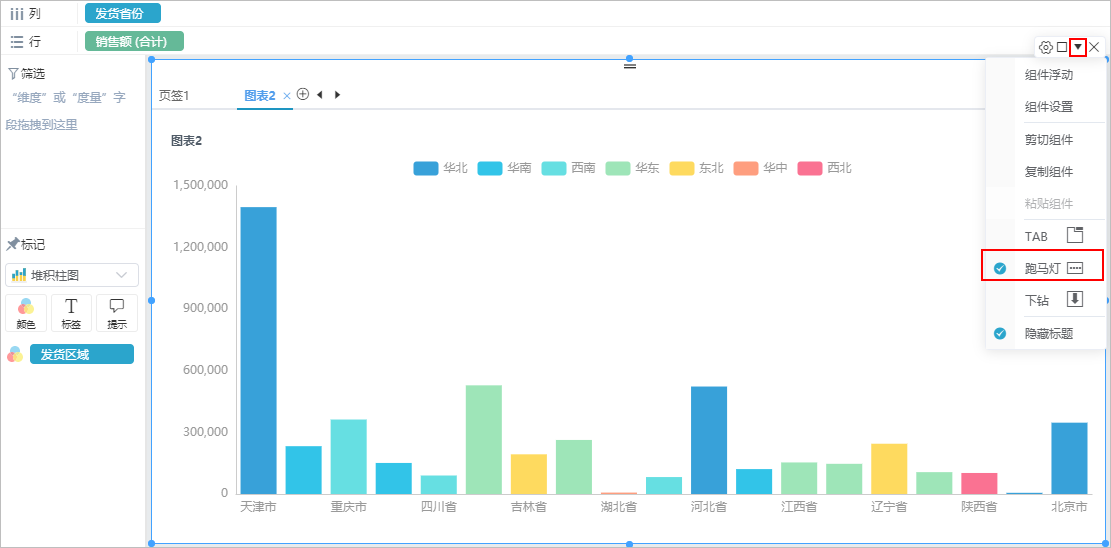1111x548 pixels.
Task: Click the 湖北省 axis label
Action: (x=619, y=507)
